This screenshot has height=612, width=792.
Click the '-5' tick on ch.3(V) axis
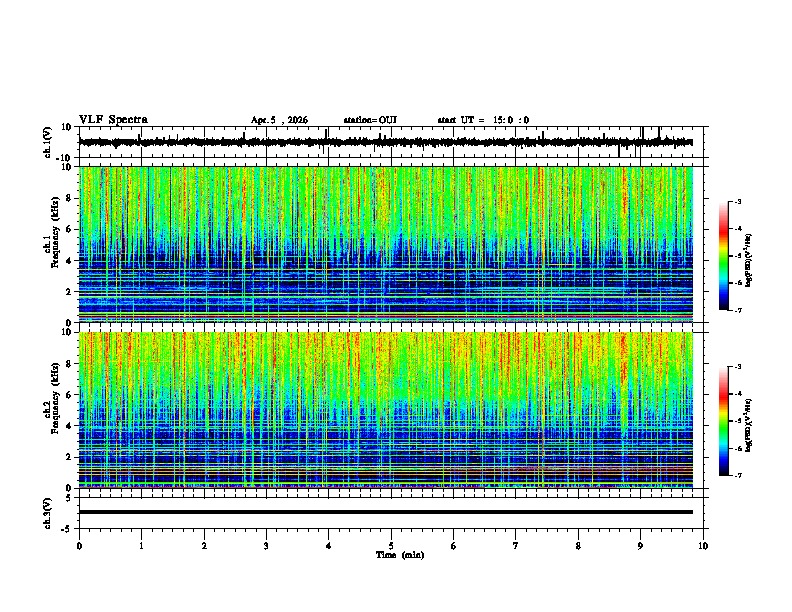[x=67, y=529]
